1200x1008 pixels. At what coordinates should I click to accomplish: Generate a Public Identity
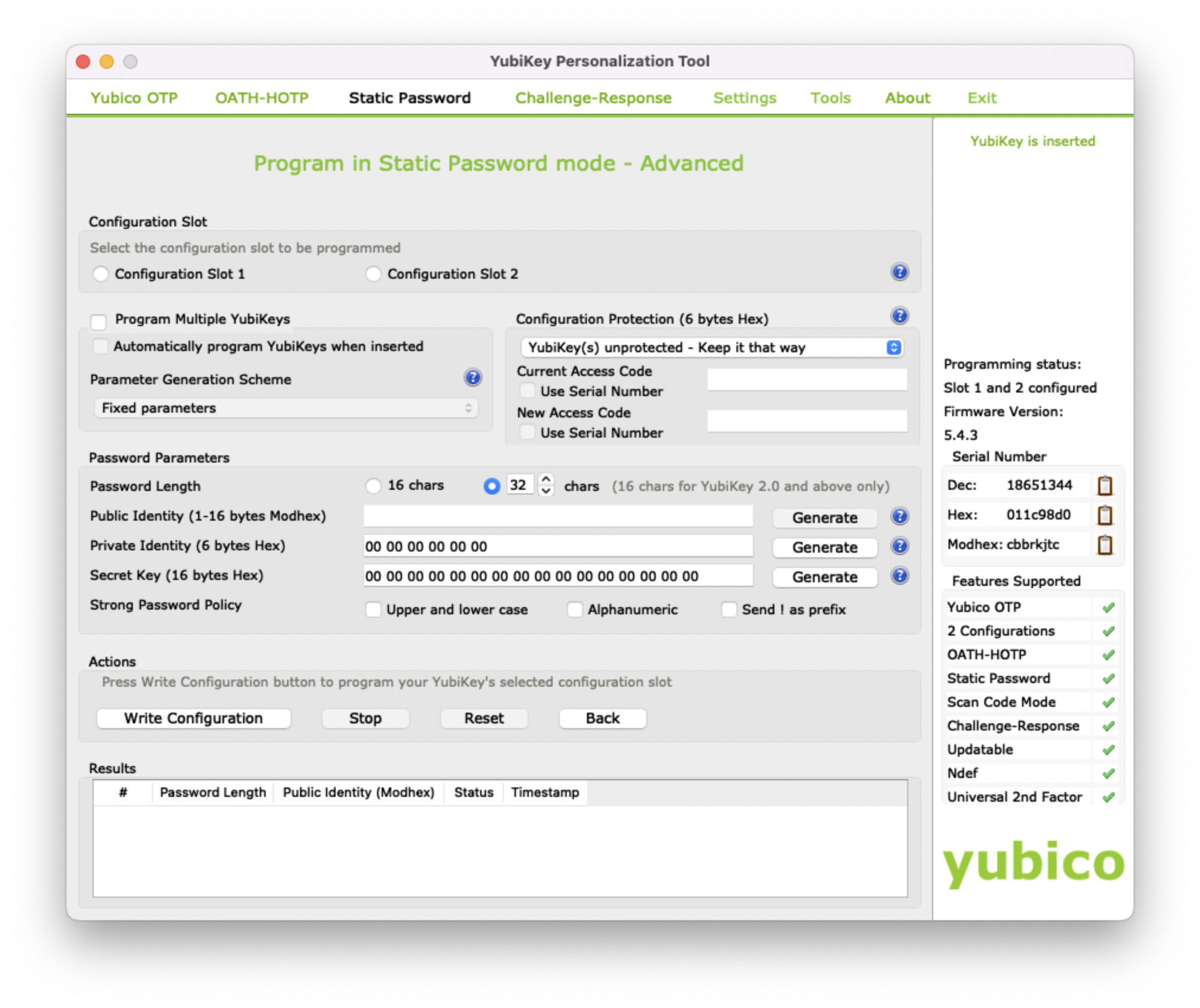[x=825, y=517]
